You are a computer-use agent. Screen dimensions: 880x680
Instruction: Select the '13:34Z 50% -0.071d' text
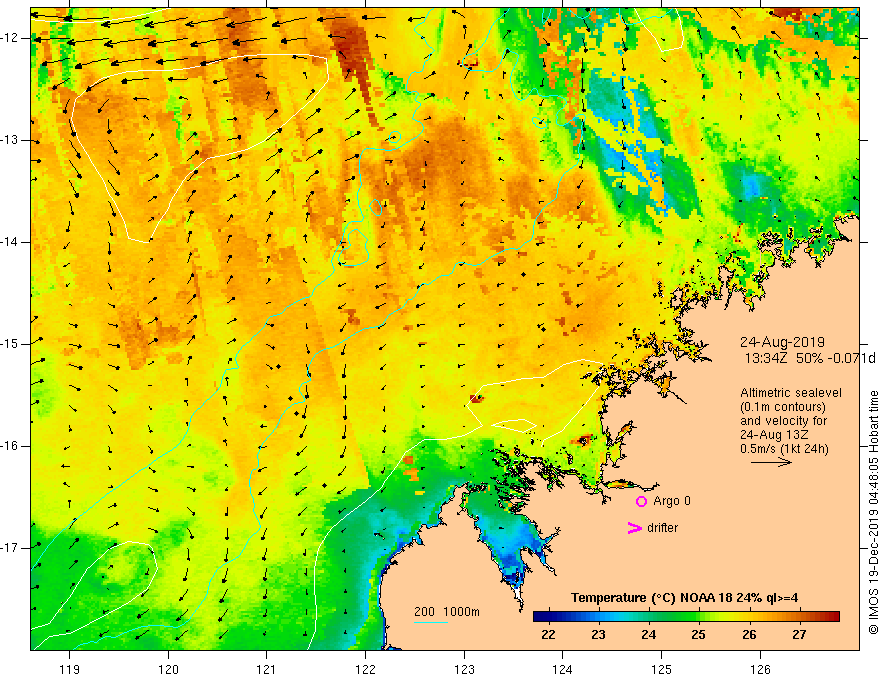coord(810,358)
